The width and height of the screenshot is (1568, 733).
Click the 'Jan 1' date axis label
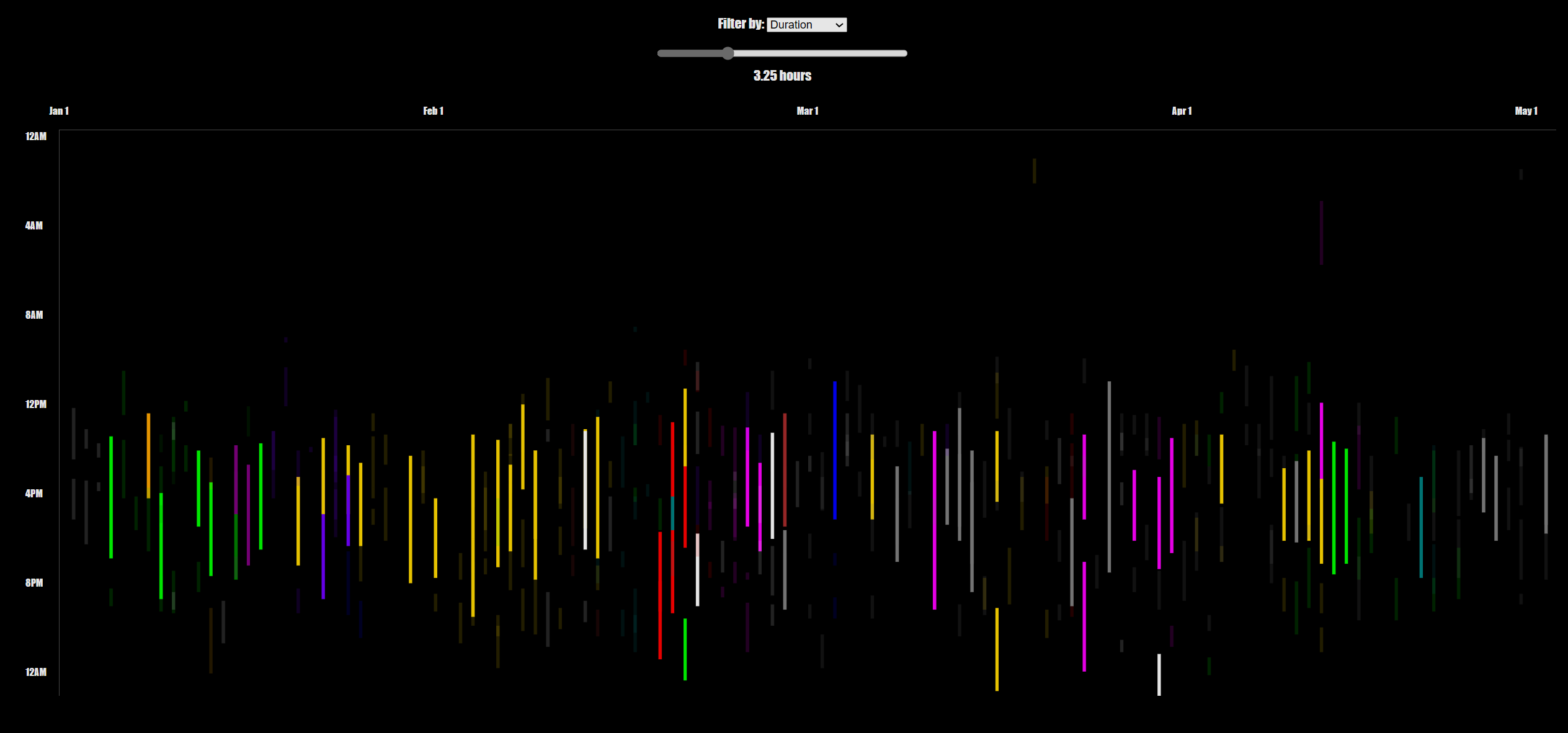click(59, 111)
